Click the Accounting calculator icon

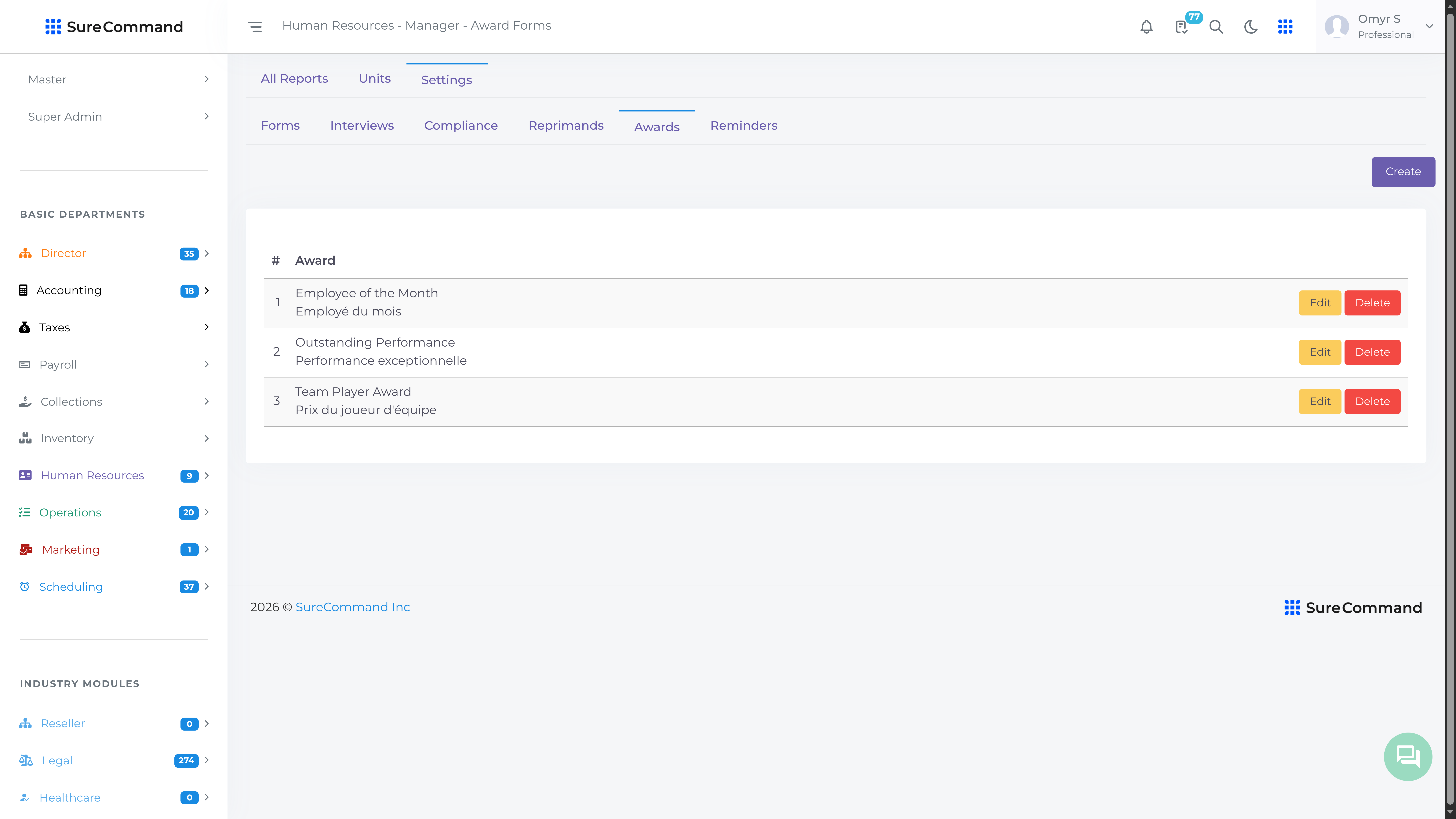pyautogui.click(x=23, y=290)
